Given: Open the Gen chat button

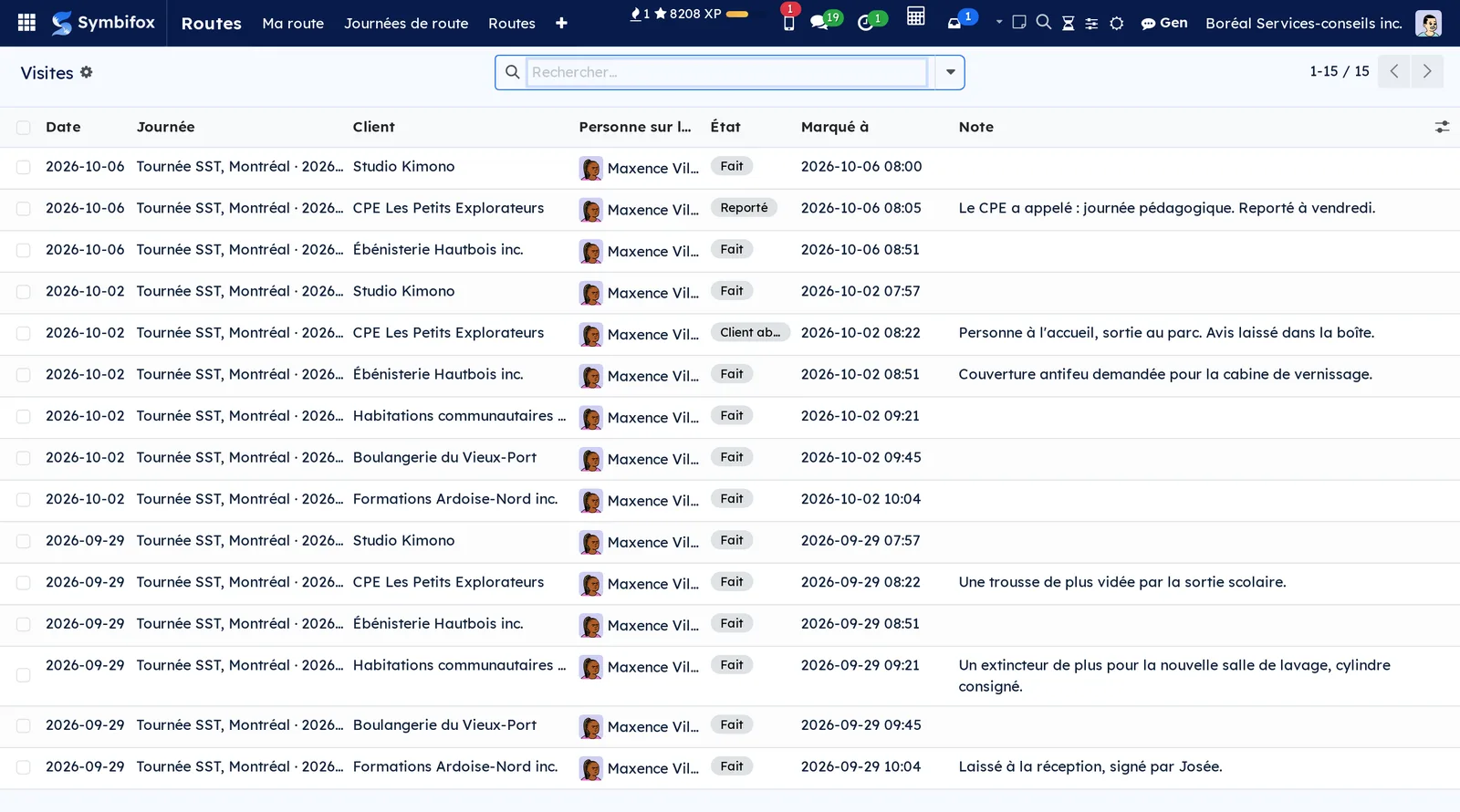Looking at the screenshot, I should click(x=1164, y=23).
